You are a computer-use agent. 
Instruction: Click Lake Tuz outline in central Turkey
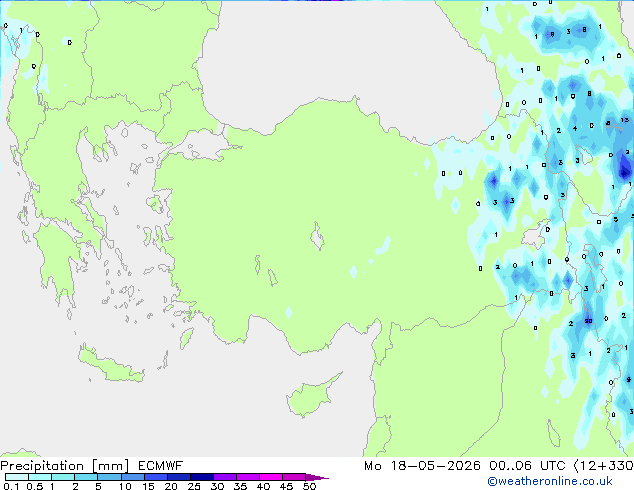click(317, 237)
